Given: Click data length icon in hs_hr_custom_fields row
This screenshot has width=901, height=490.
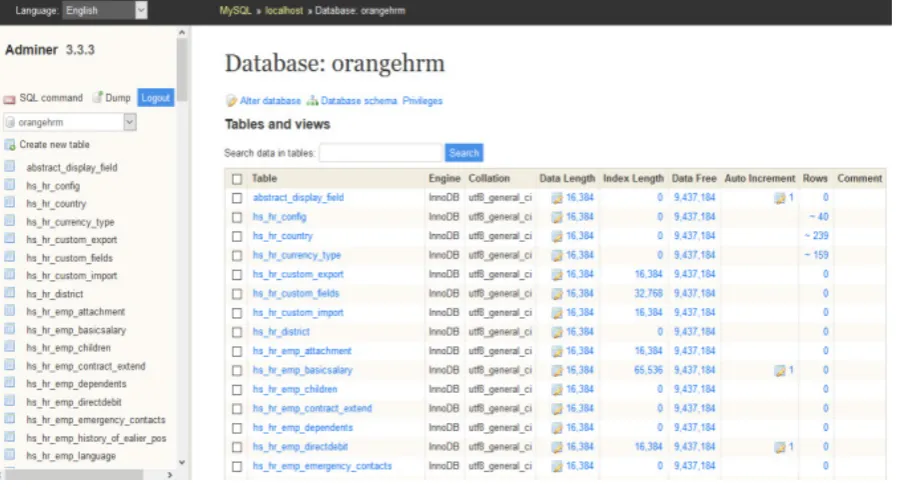Looking at the screenshot, I should click(x=557, y=294).
